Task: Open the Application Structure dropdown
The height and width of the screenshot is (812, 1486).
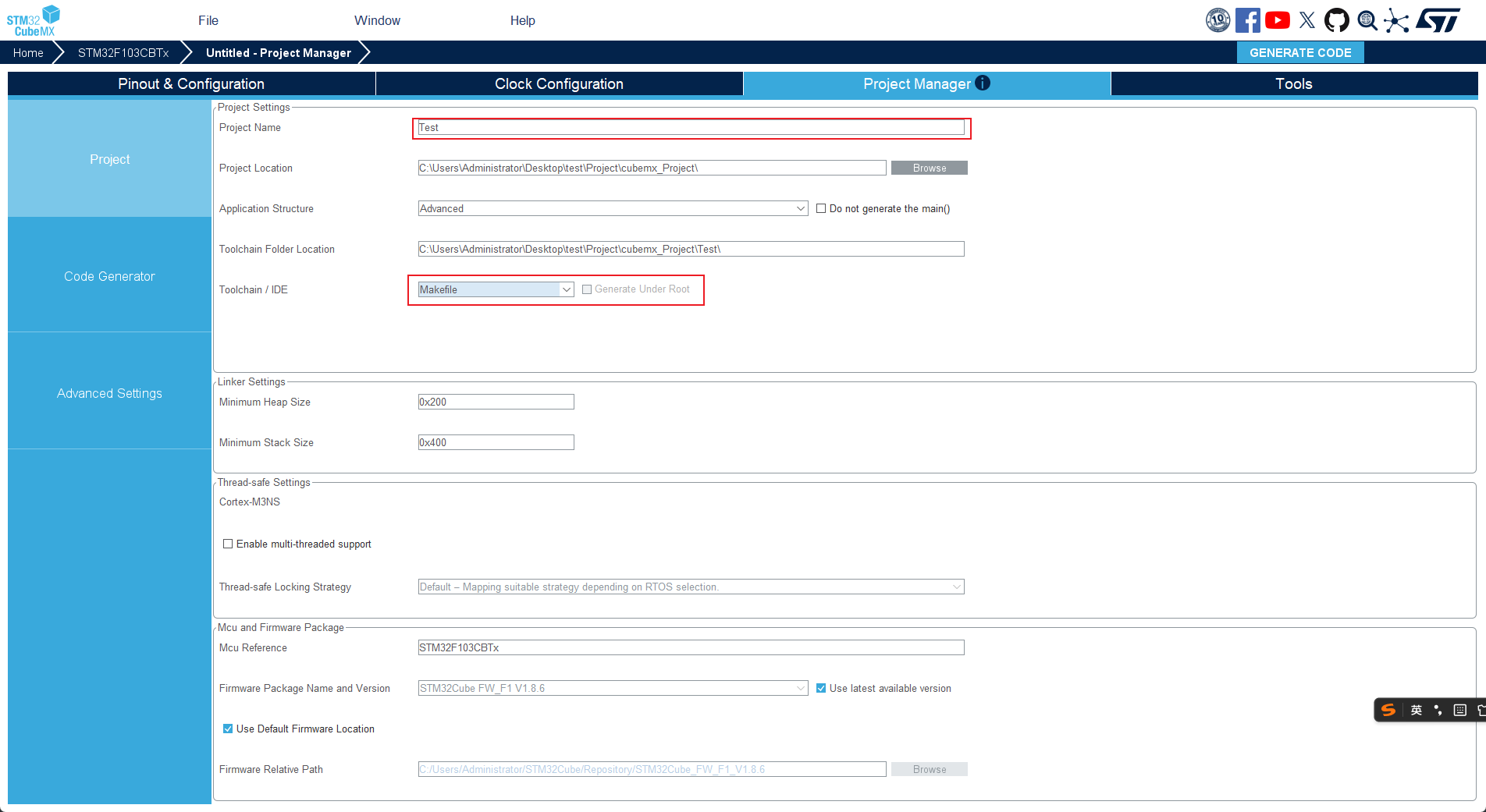Action: [x=613, y=208]
